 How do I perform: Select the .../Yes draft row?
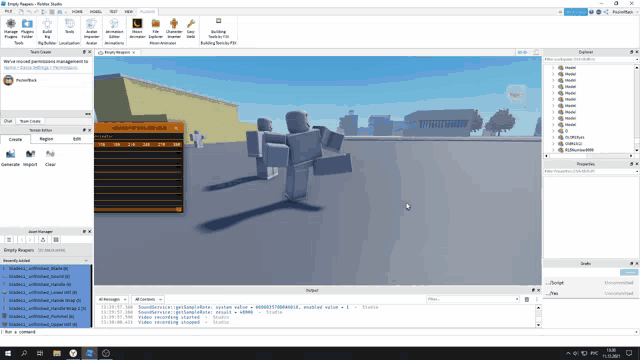tap(590, 293)
